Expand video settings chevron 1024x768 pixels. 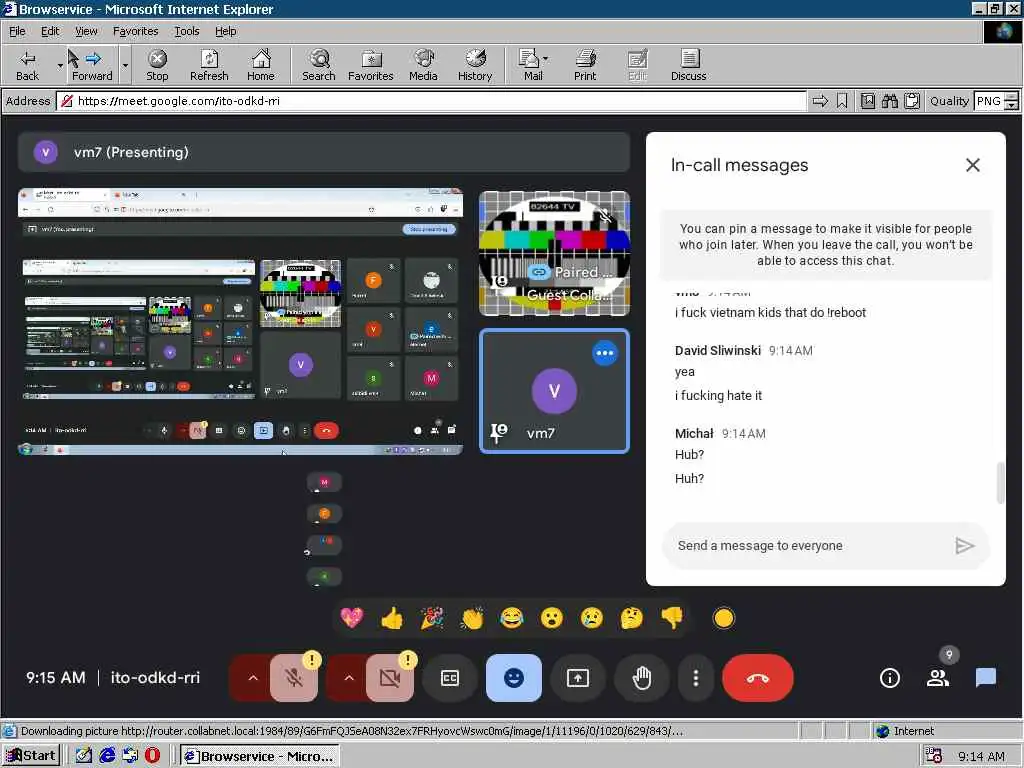349,678
